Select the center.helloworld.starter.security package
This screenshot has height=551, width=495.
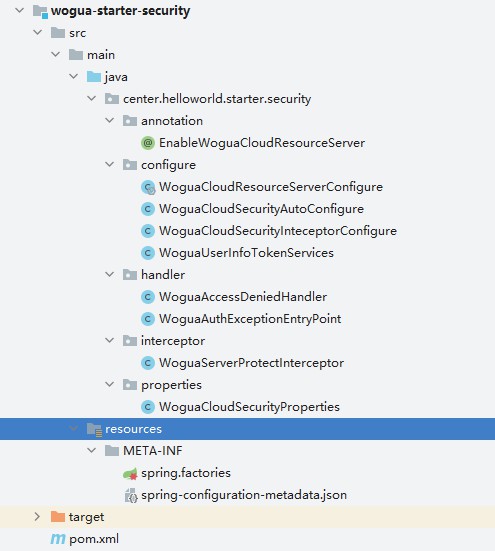[217, 99]
